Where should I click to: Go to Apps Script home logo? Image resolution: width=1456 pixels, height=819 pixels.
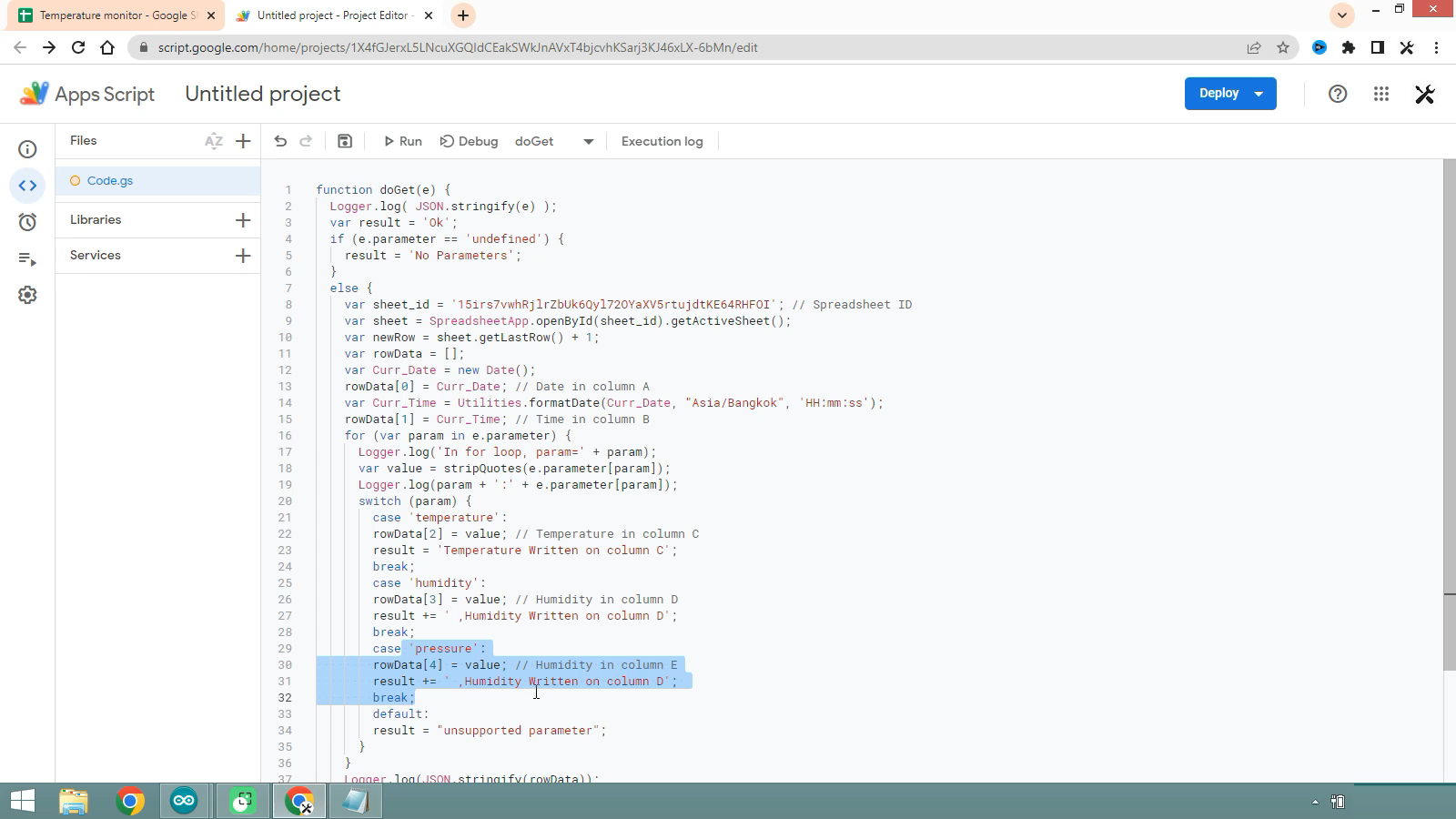[87, 94]
